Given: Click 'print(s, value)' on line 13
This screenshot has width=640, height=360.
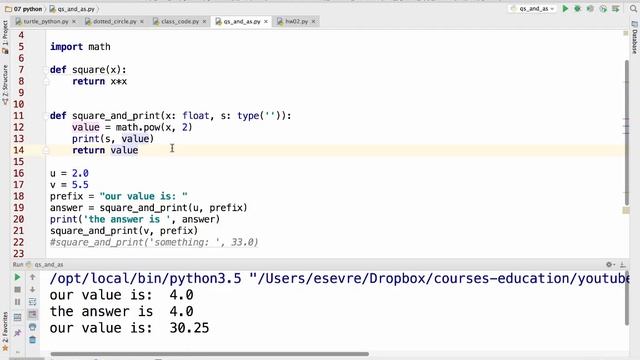Looking at the screenshot, I should coord(113,139).
